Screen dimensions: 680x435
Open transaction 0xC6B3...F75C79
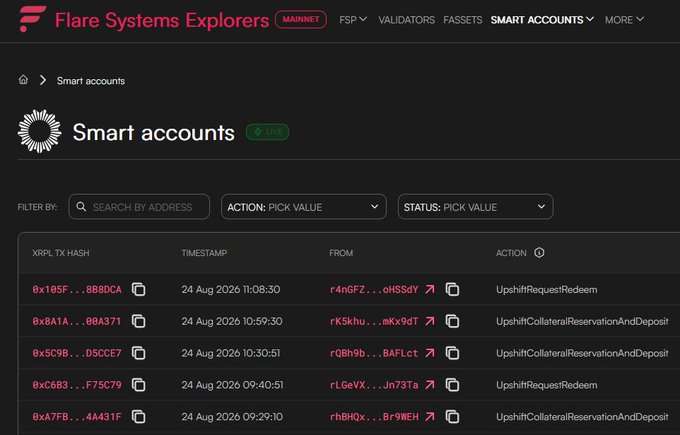(77, 385)
